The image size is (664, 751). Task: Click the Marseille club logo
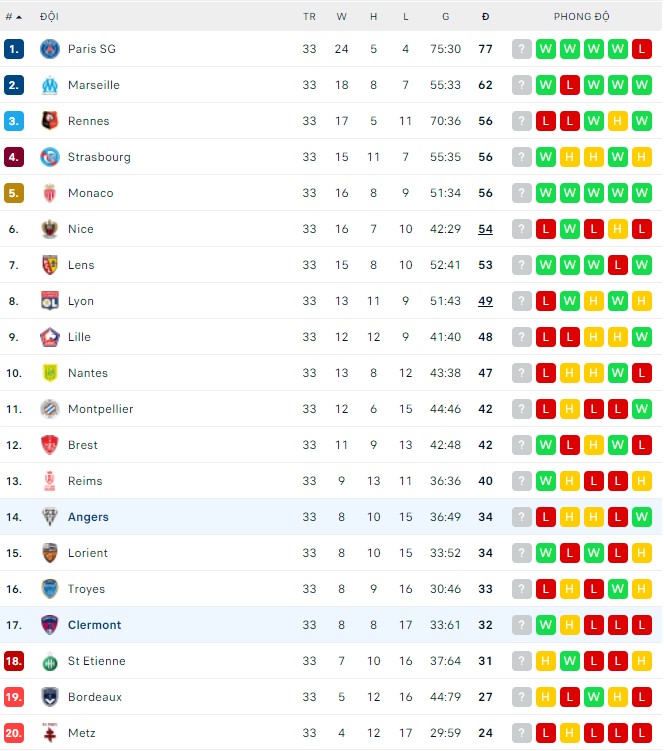[x=50, y=85]
